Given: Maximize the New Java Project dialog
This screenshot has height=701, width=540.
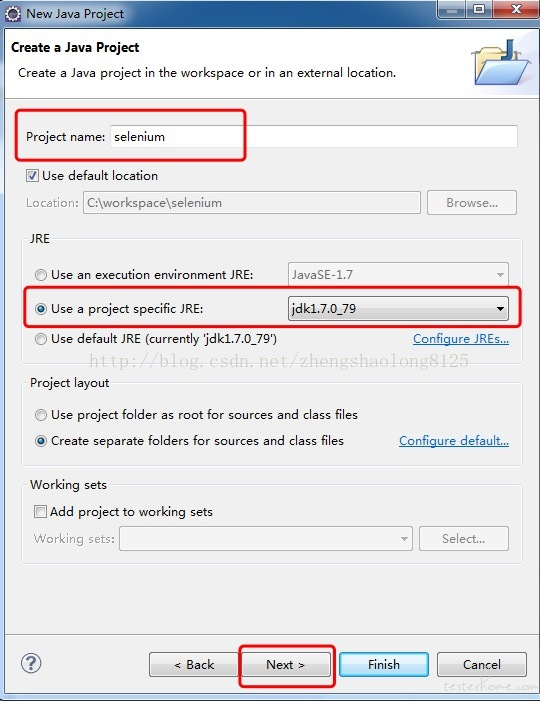Looking at the screenshot, I should 479,10.
